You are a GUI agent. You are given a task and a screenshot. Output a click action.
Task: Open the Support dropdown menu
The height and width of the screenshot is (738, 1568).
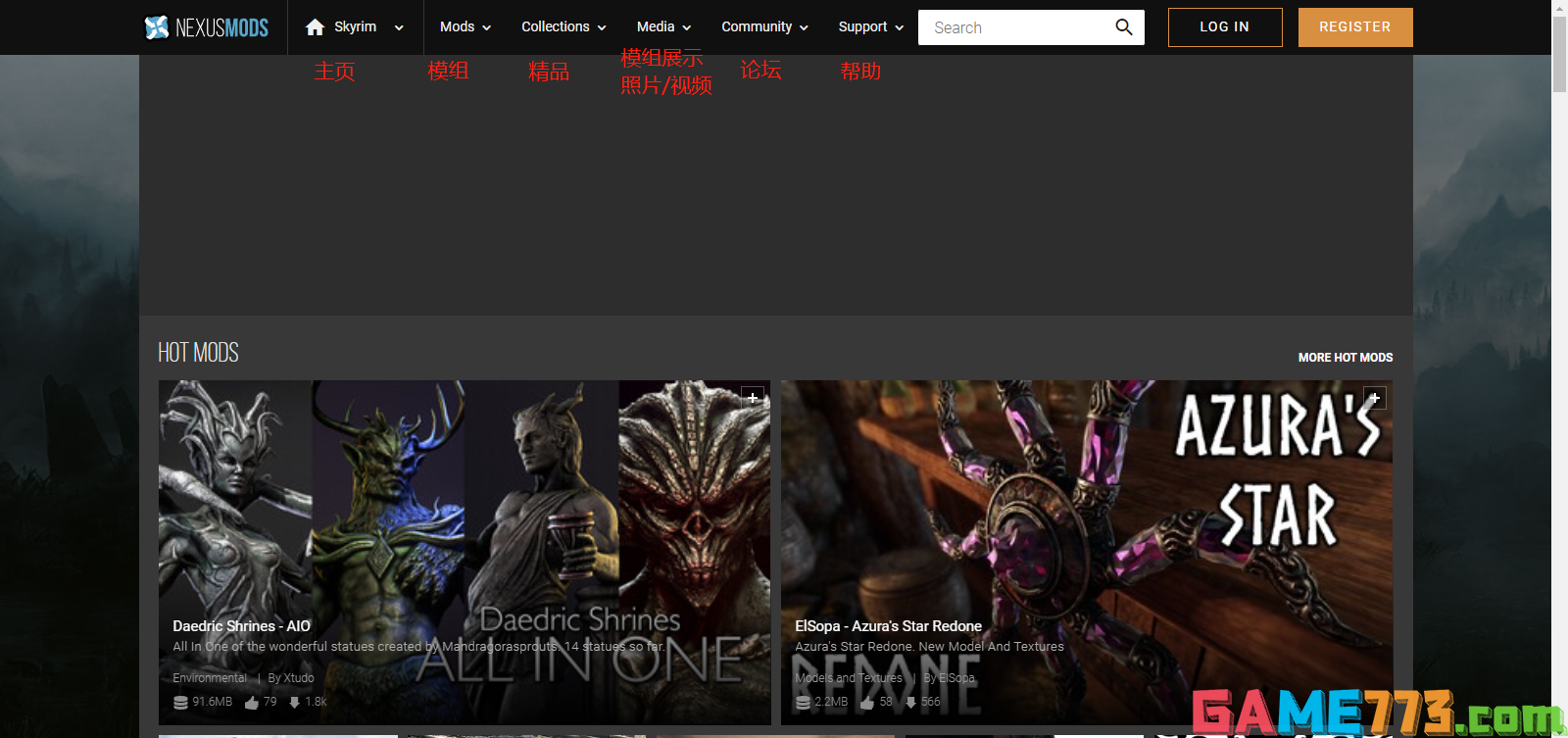coord(871,27)
